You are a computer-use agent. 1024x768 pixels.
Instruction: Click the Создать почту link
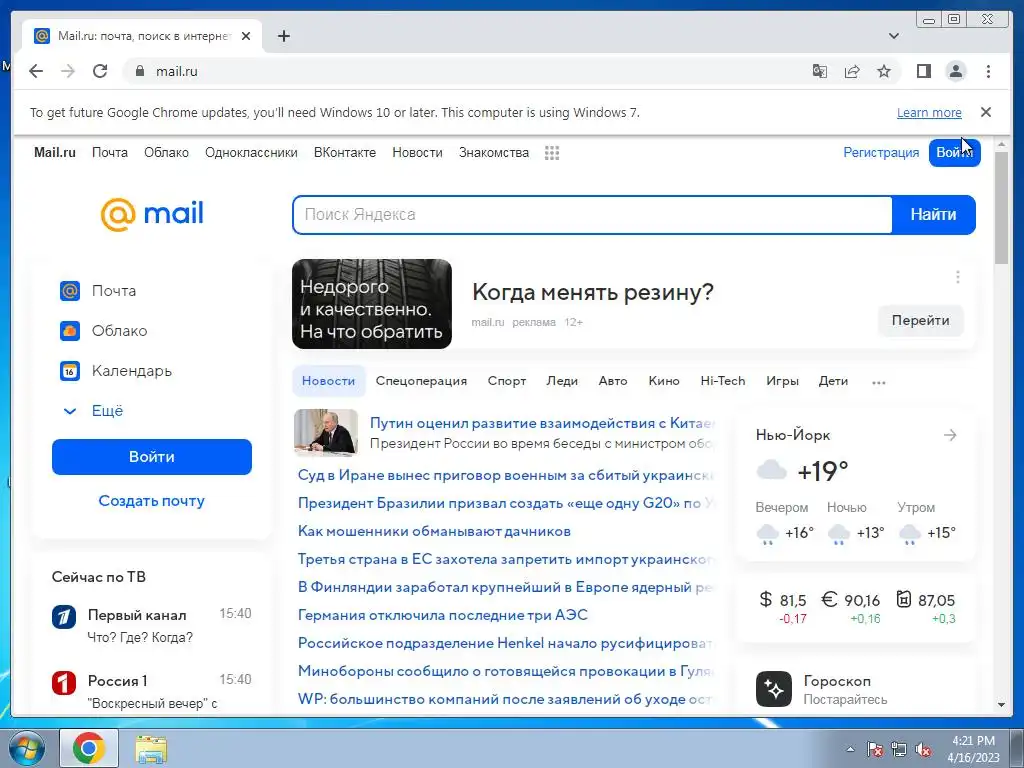tap(152, 501)
